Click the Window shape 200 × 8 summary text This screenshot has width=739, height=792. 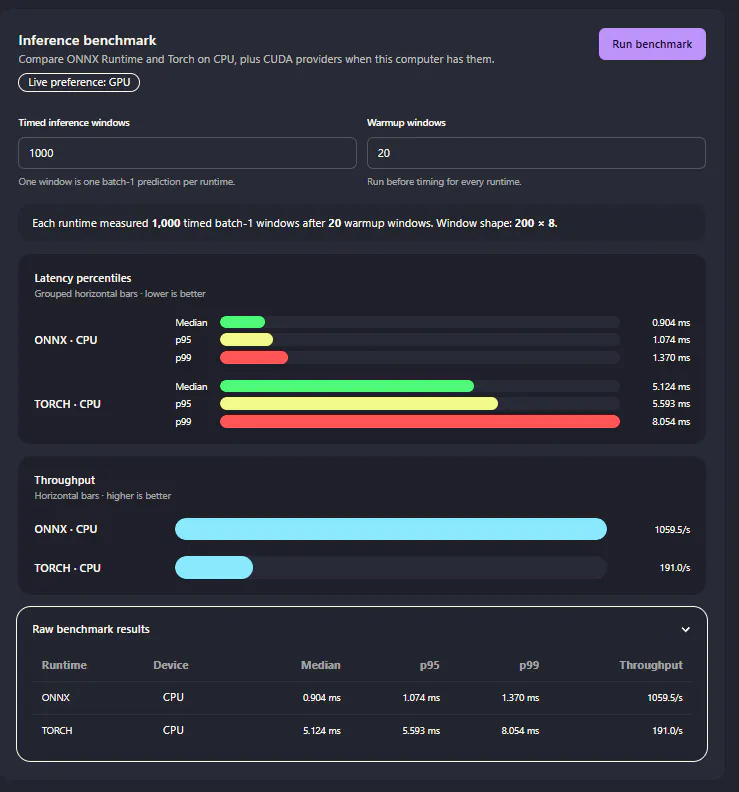pos(497,223)
